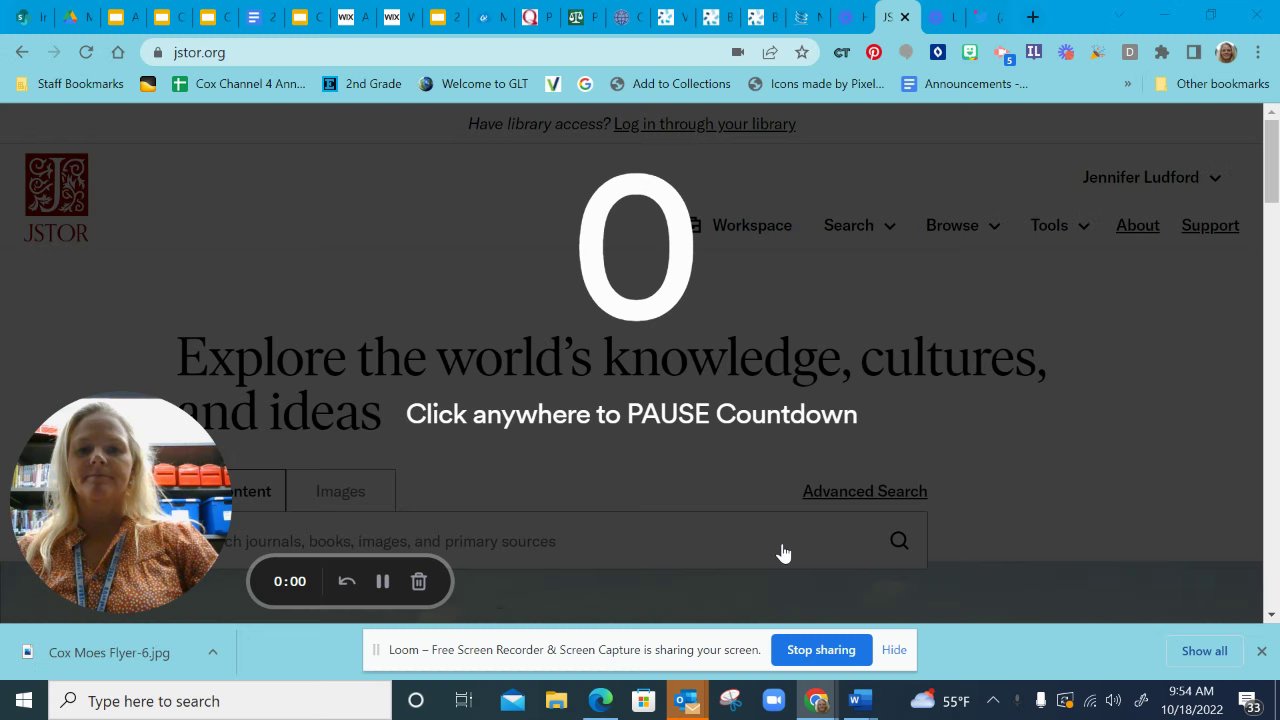The width and height of the screenshot is (1280, 720).
Task: Open Zoom from the taskbar
Action: click(773, 701)
